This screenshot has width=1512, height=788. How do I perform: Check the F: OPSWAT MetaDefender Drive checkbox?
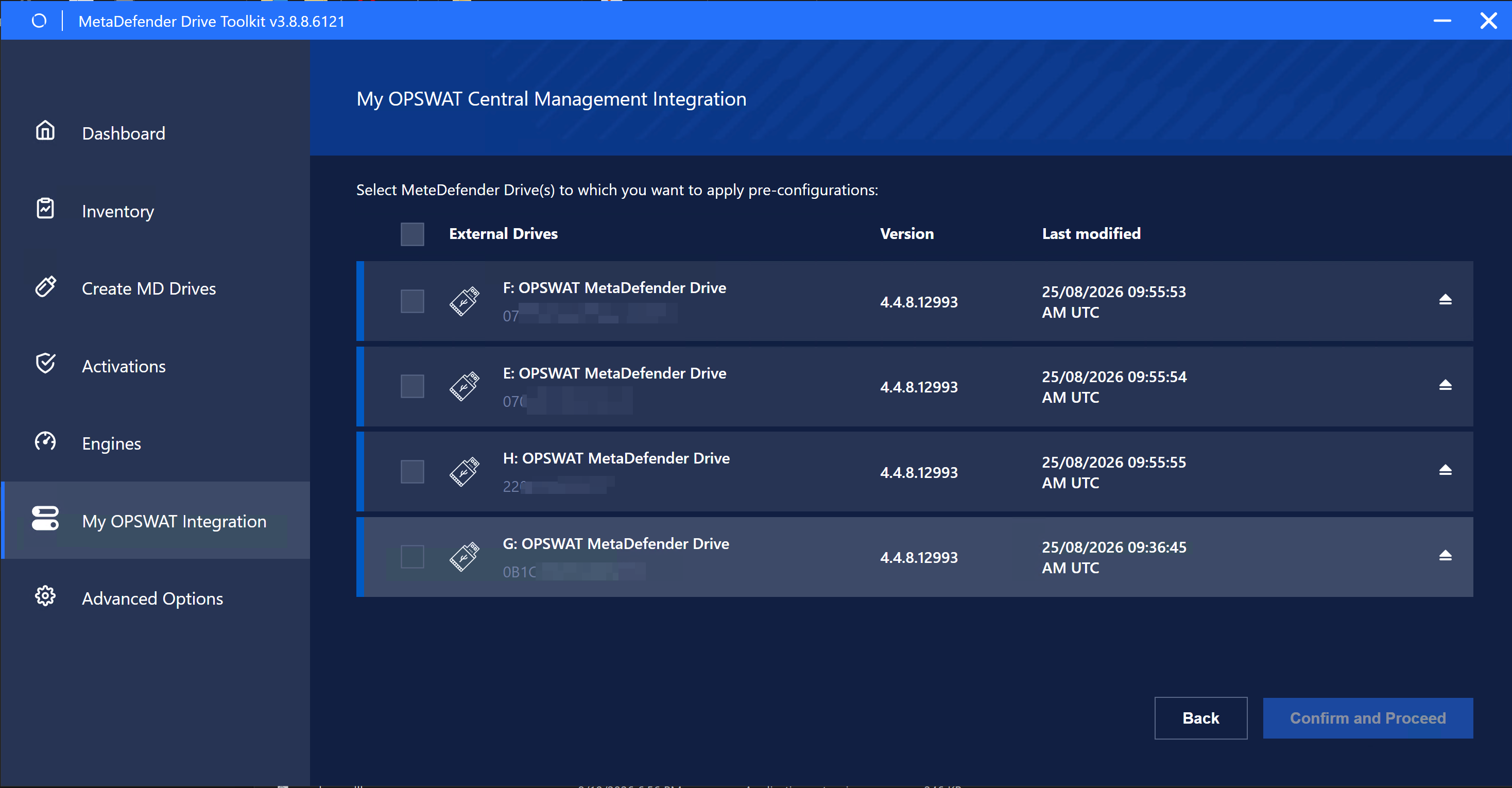click(412, 301)
